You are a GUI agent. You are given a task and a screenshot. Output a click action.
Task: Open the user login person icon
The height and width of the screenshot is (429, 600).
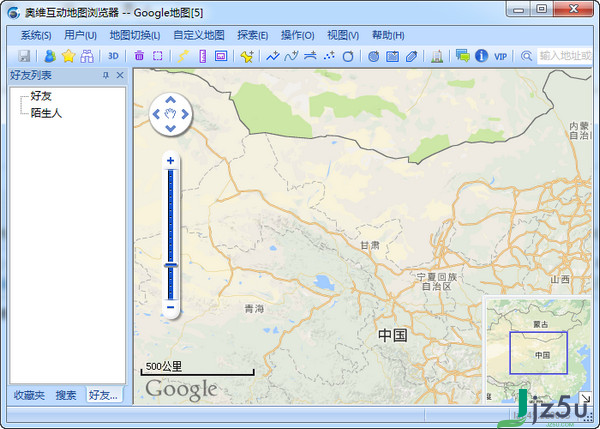[50, 56]
